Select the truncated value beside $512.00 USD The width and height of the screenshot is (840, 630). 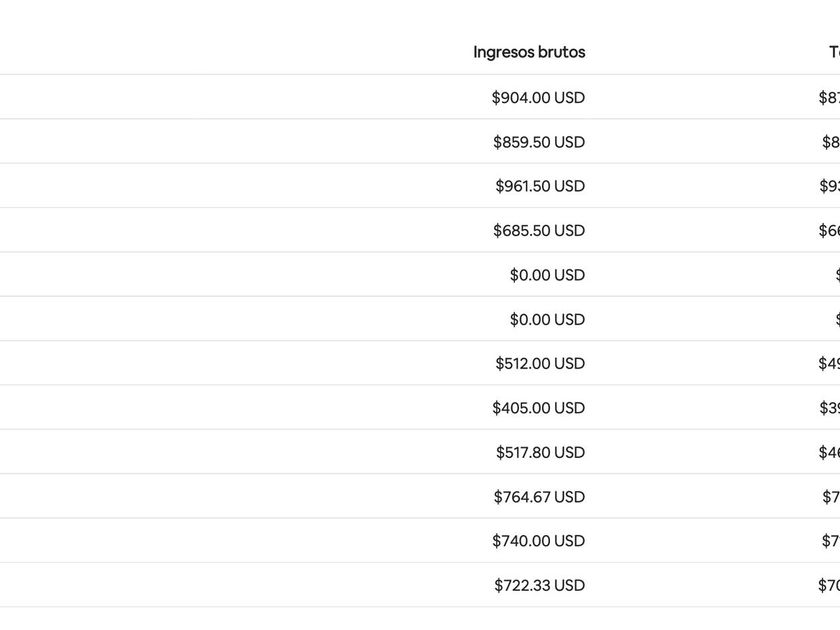point(829,364)
